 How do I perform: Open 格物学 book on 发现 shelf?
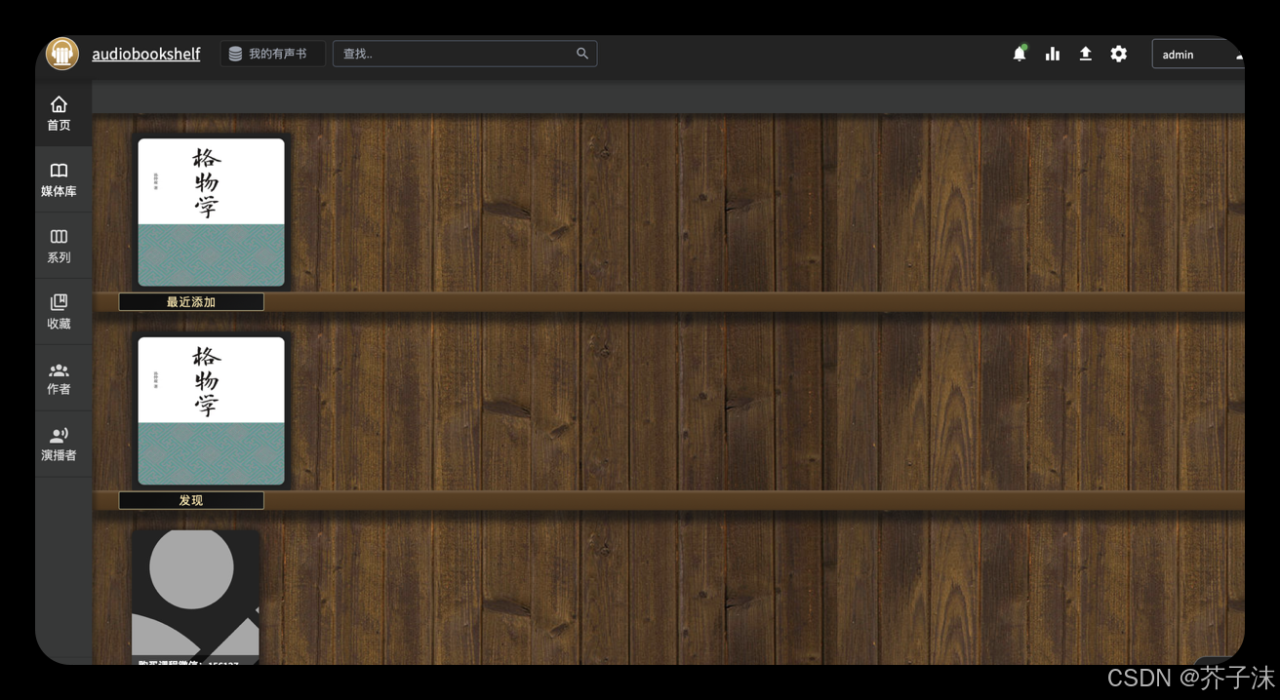click(211, 411)
